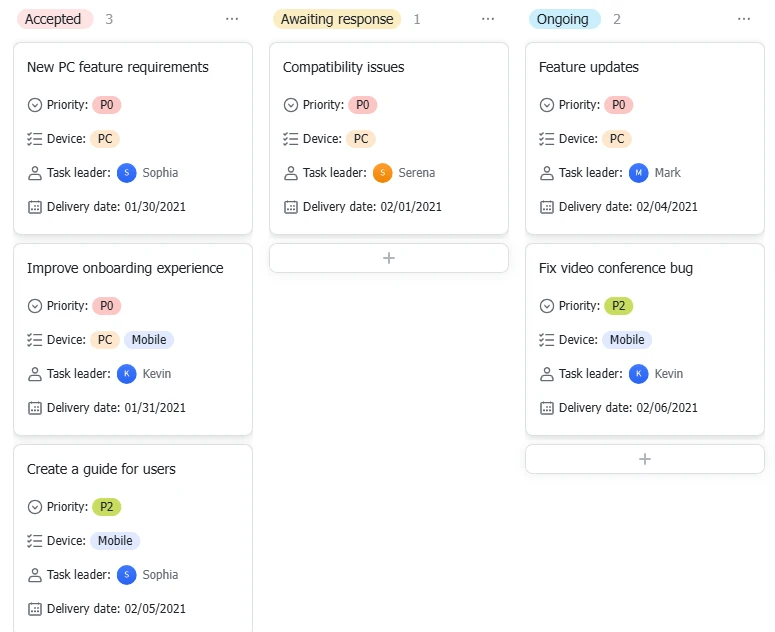This screenshot has width=775, height=632.
Task: Click the PC device tag on Compatibility issues
Action: pos(361,139)
